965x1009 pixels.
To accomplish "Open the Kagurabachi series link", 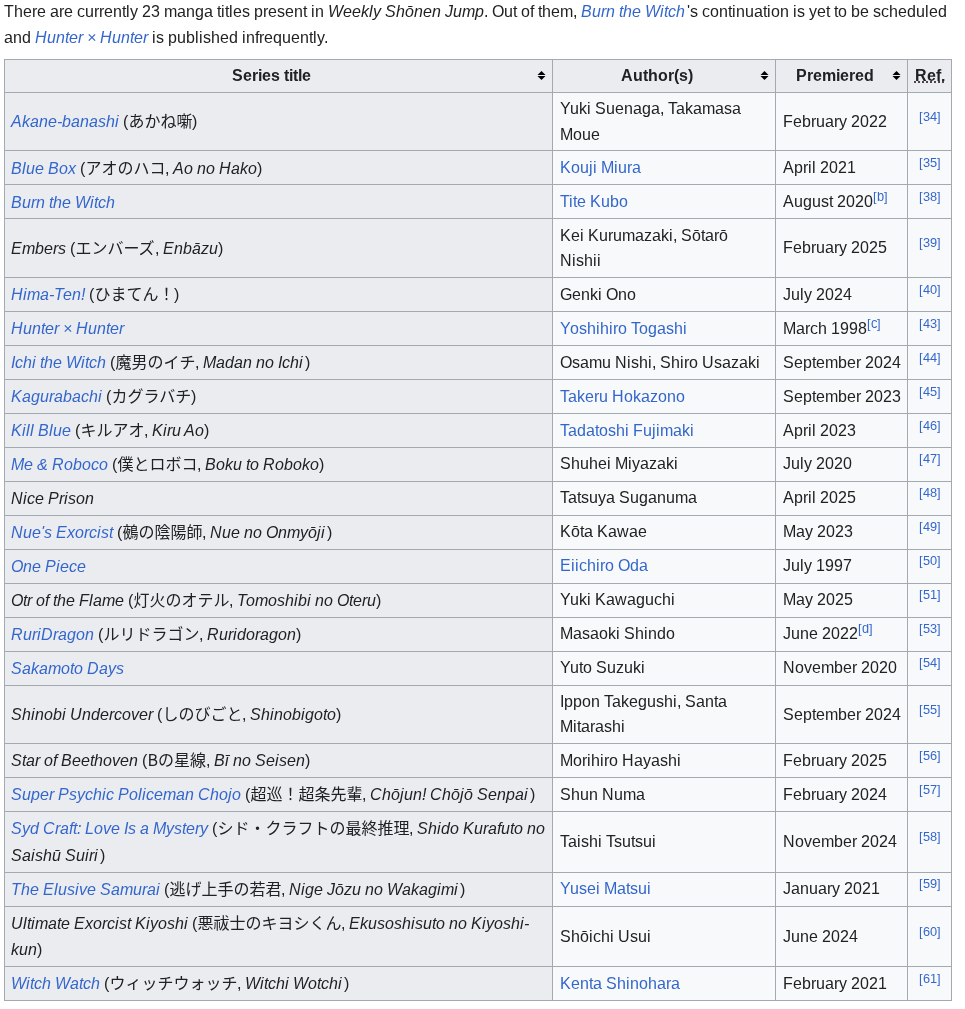I will coord(57,397).
